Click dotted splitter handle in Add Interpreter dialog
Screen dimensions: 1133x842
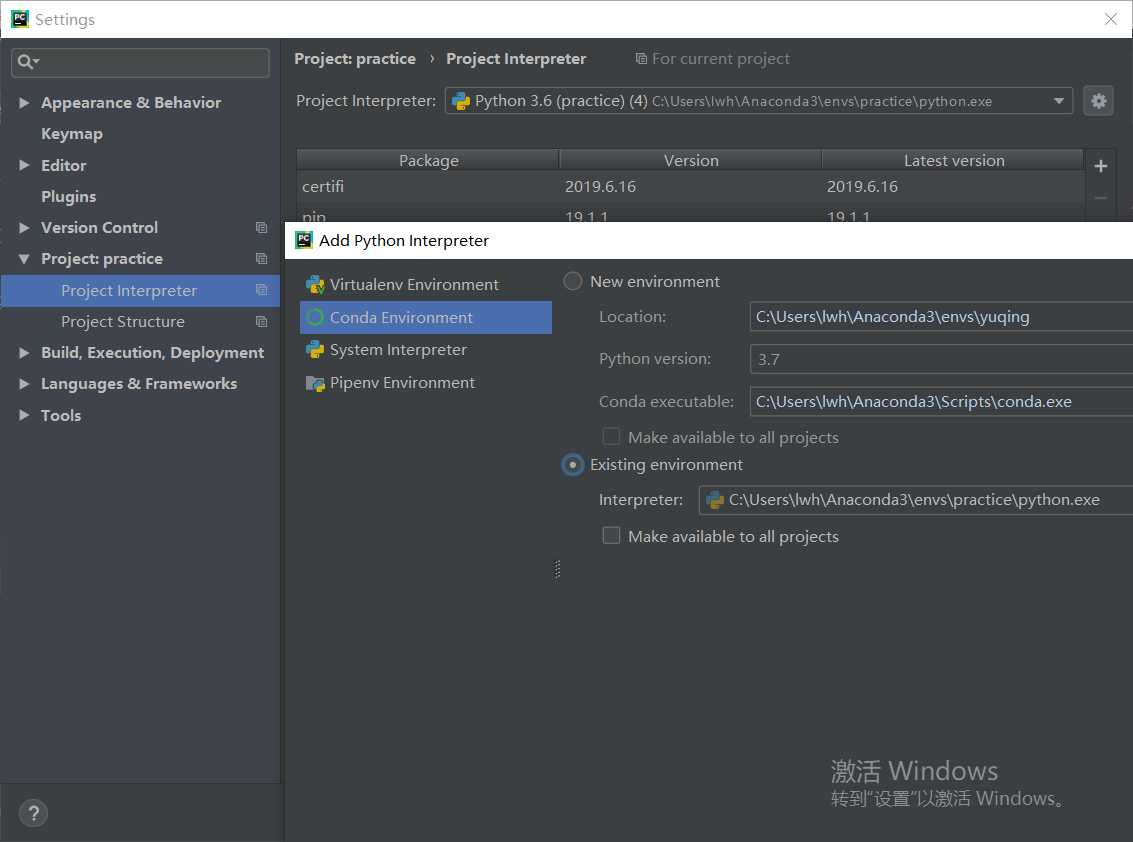pyautogui.click(x=557, y=570)
